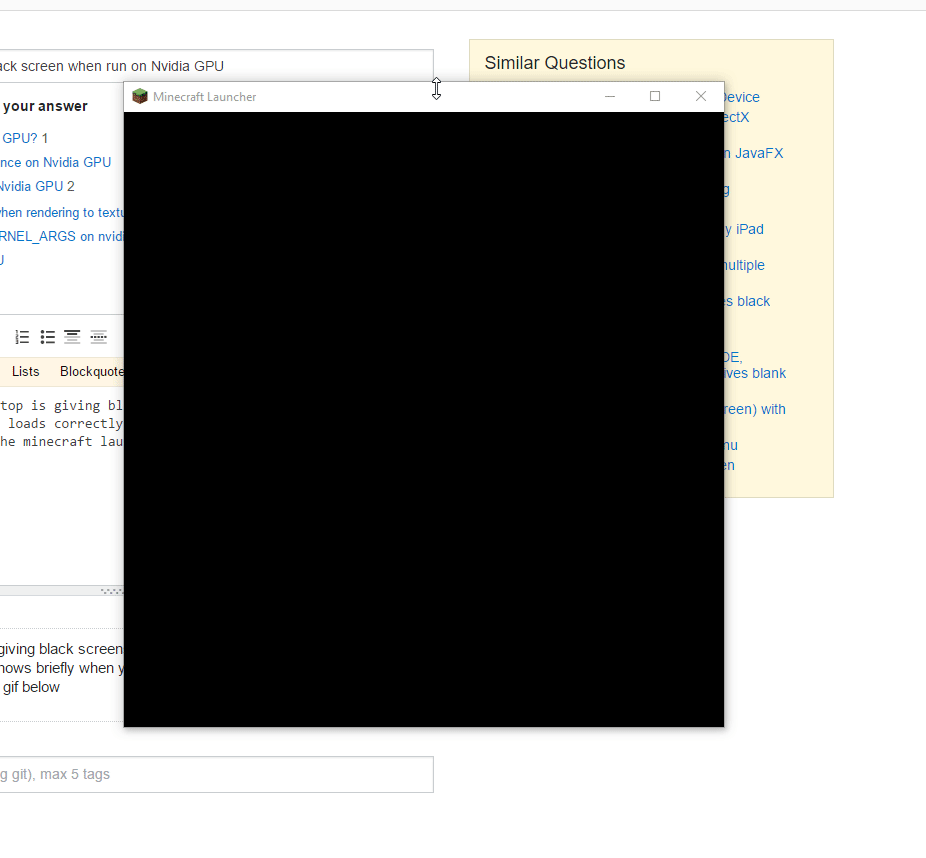Click the horizontal rule icon in the editor toolbar
926x858 pixels.
pos(99,337)
